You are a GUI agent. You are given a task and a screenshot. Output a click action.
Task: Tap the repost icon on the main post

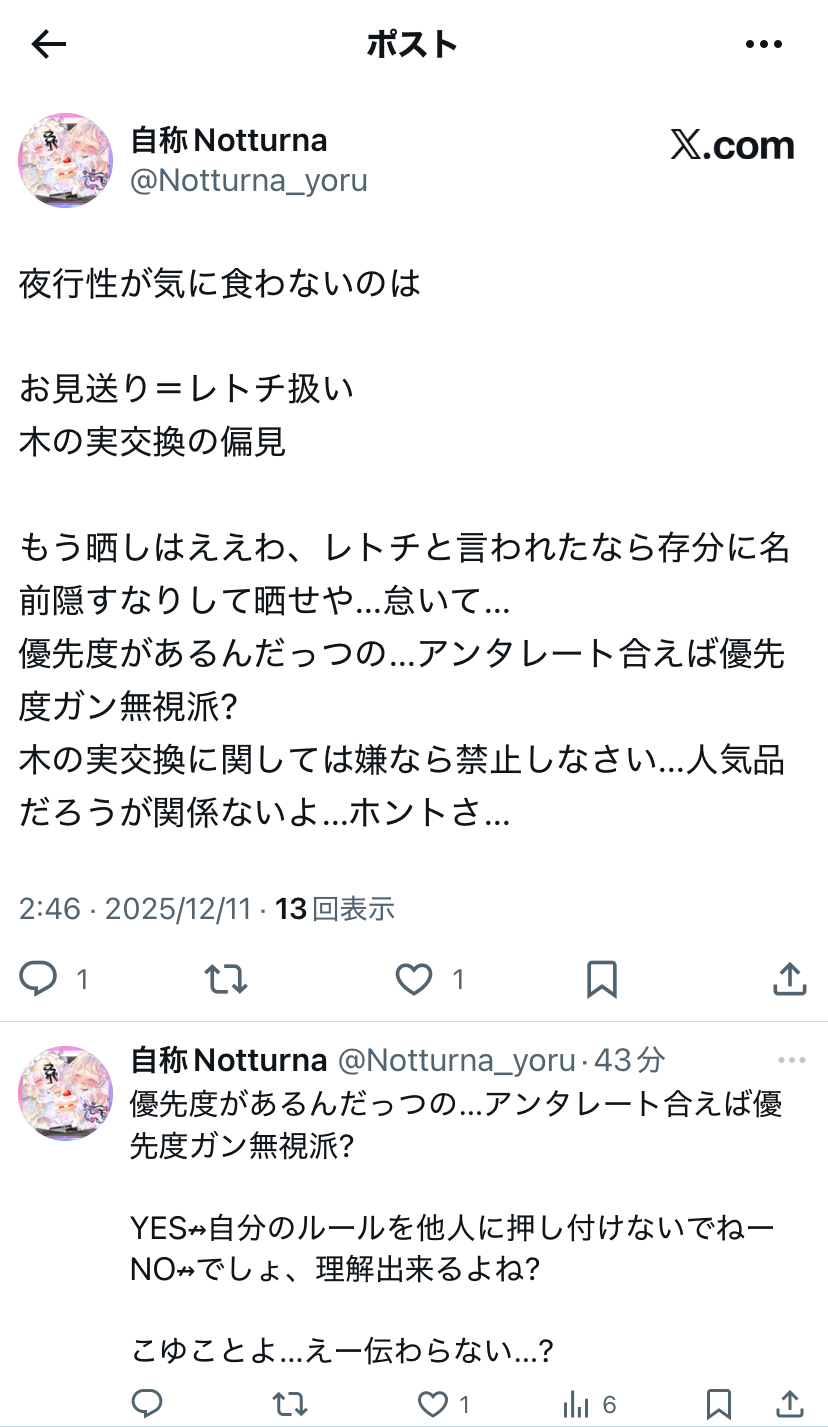point(226,979)
